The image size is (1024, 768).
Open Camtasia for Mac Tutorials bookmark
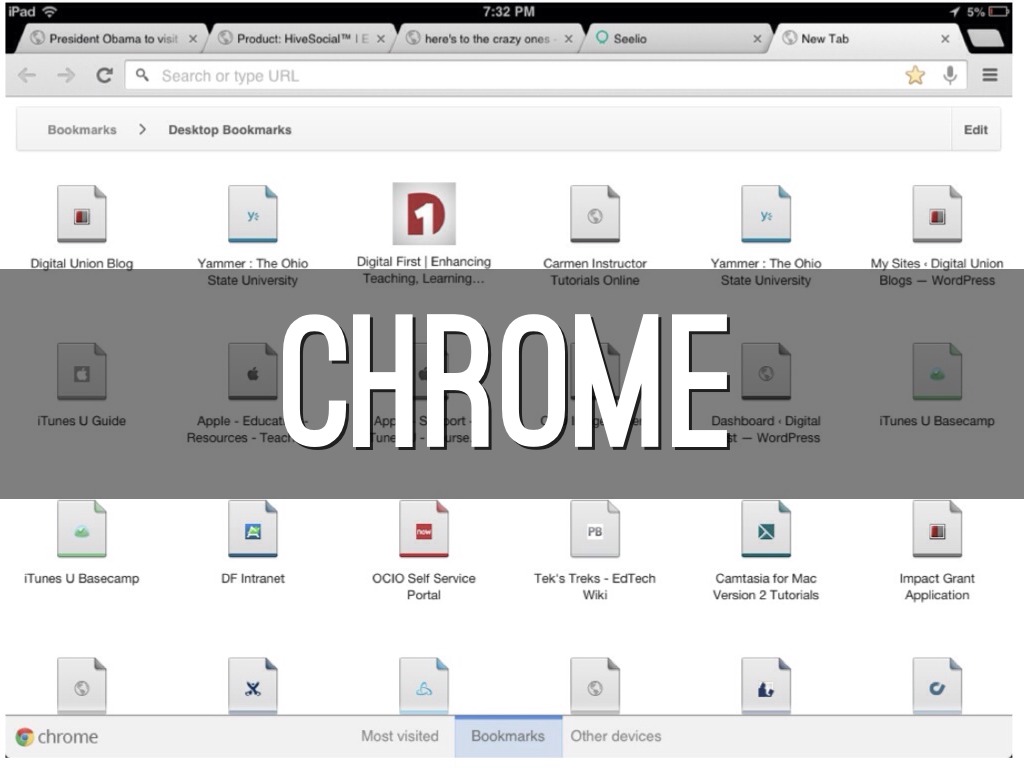click(766, 531)
